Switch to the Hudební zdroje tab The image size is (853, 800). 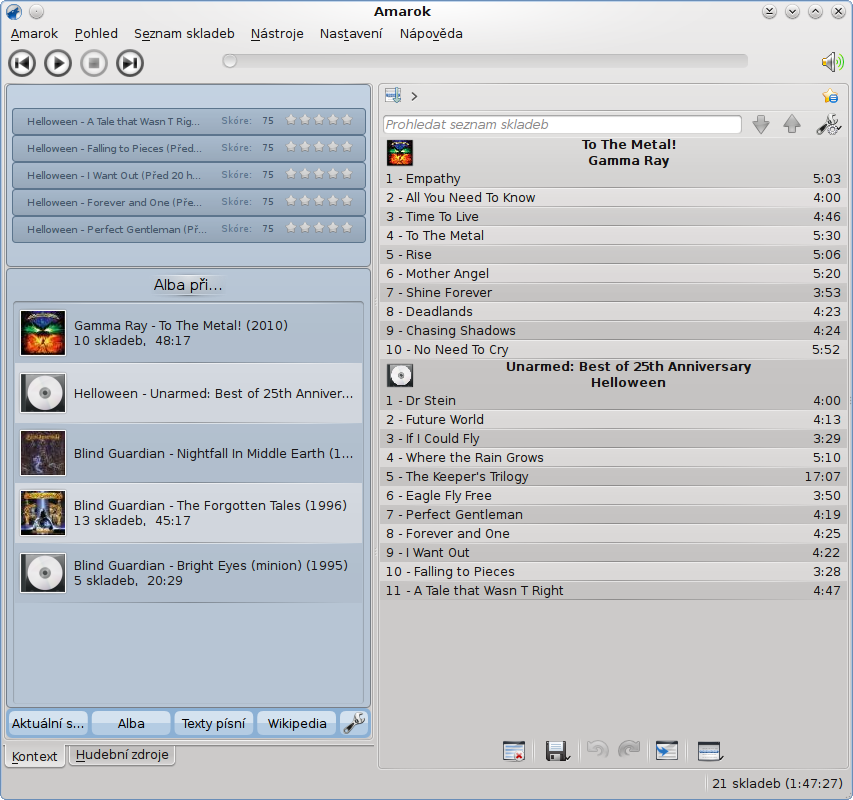coord(122,755)
